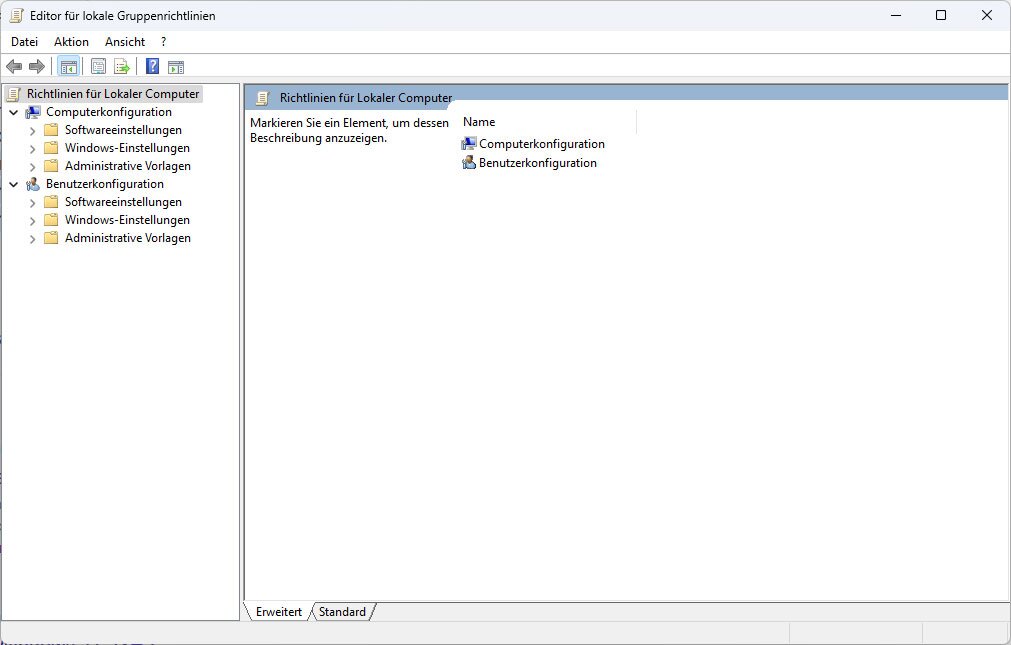Switch to the Standard tab
The height and width of the screenshot is (645, 1011).
coord(342,612)
